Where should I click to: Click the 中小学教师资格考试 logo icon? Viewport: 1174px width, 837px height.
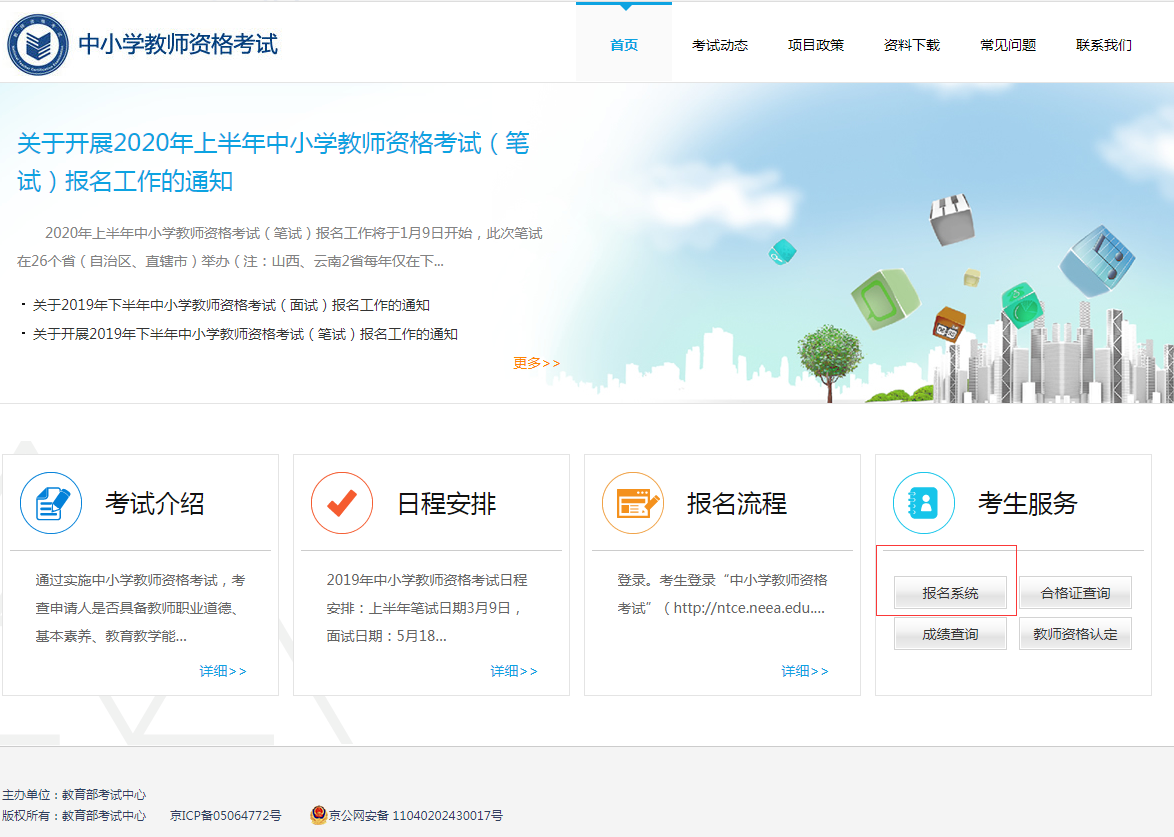coord(38,42)
